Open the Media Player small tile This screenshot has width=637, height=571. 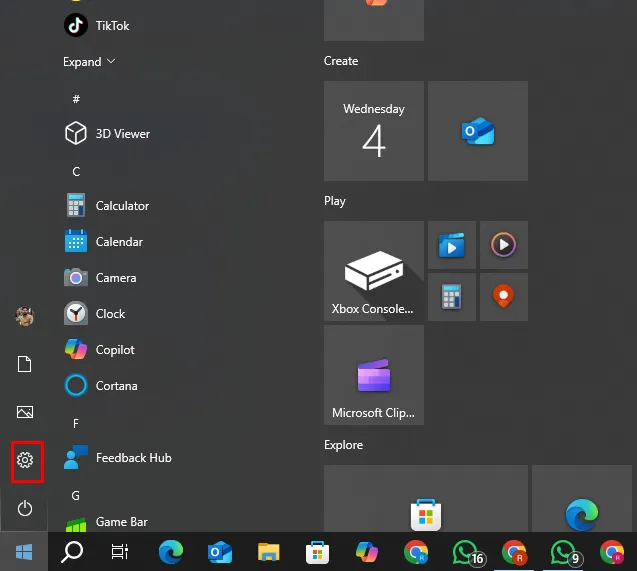coord(504,245)
